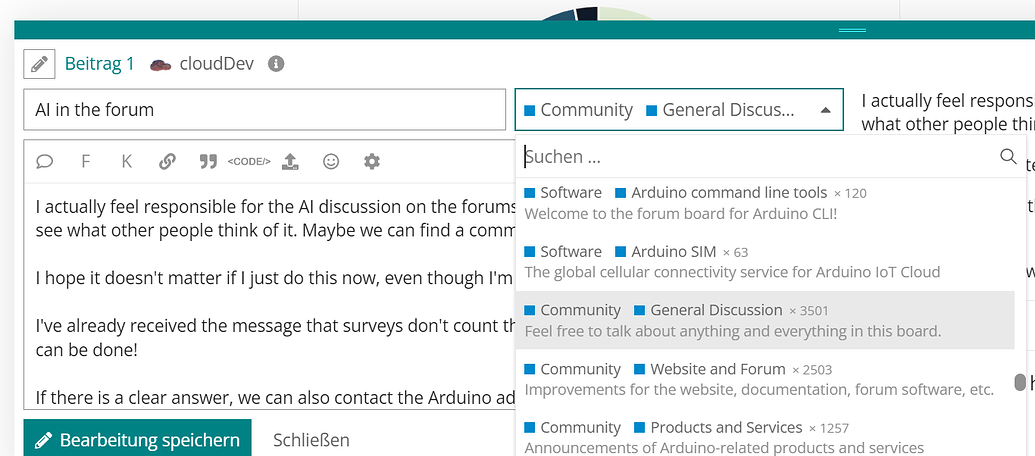The height and width of the screenshot is (456, 1035).
Task: Open the upload attachment tool
Action: coord(290,161)
